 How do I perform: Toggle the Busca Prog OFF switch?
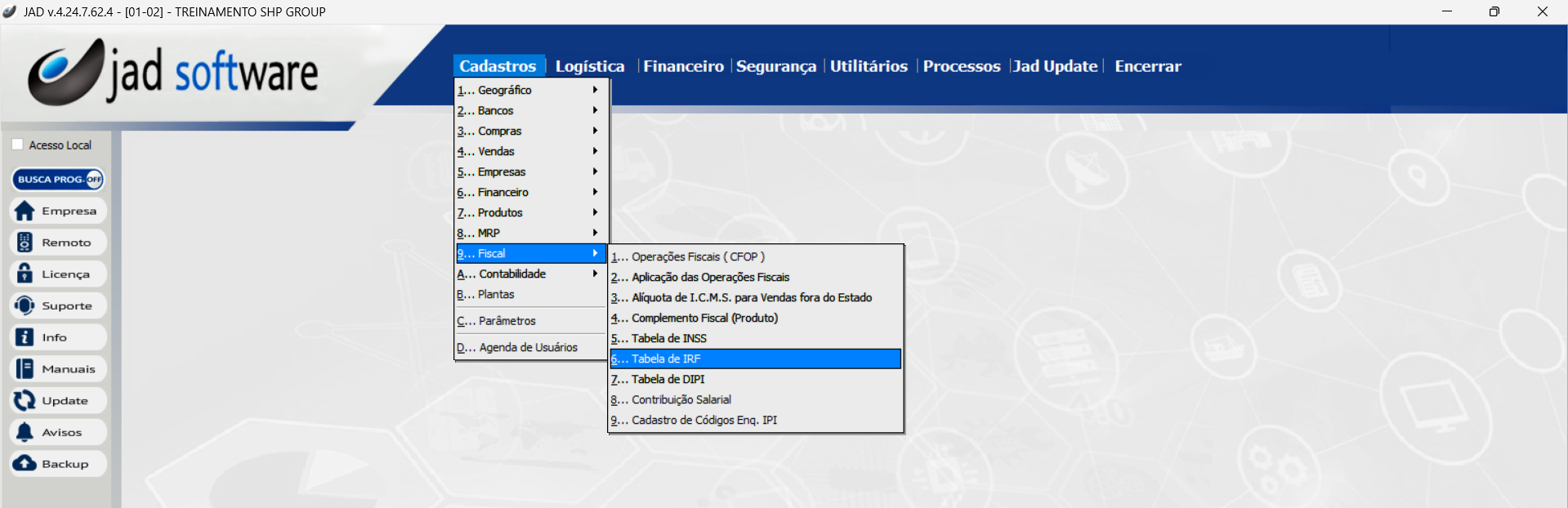pos(94,179)
